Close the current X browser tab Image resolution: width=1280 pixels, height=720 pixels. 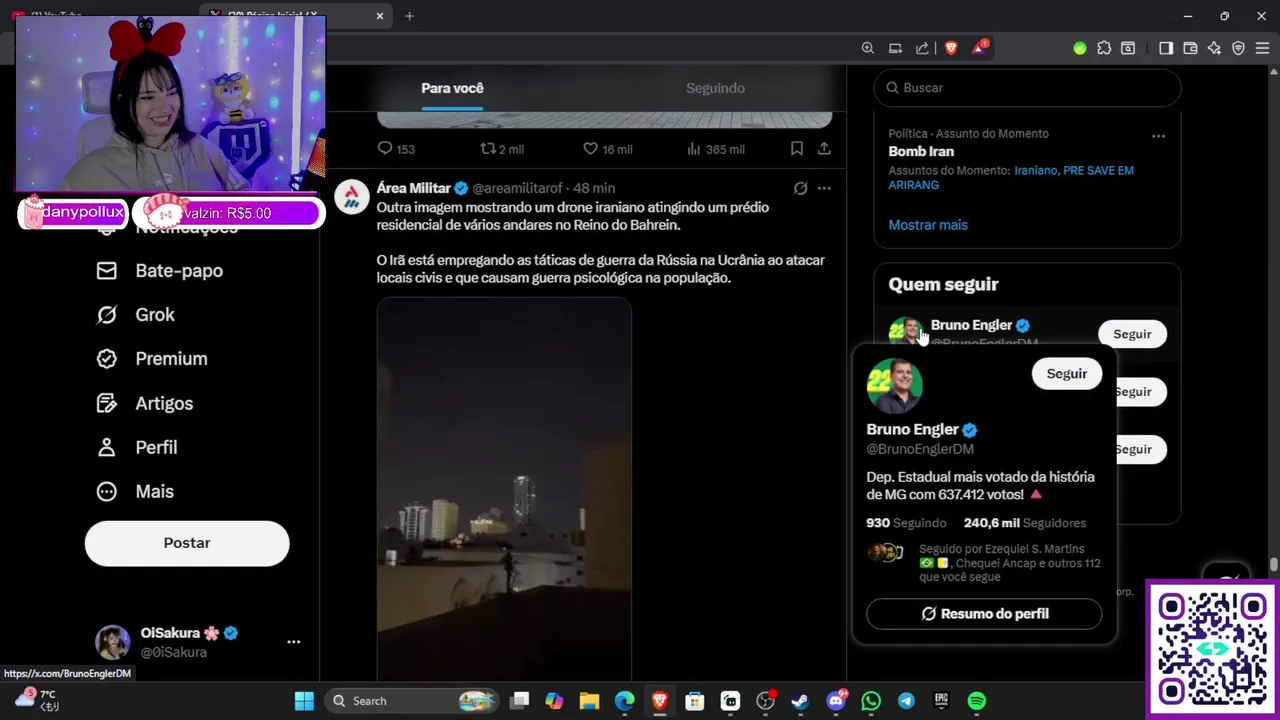380,16
